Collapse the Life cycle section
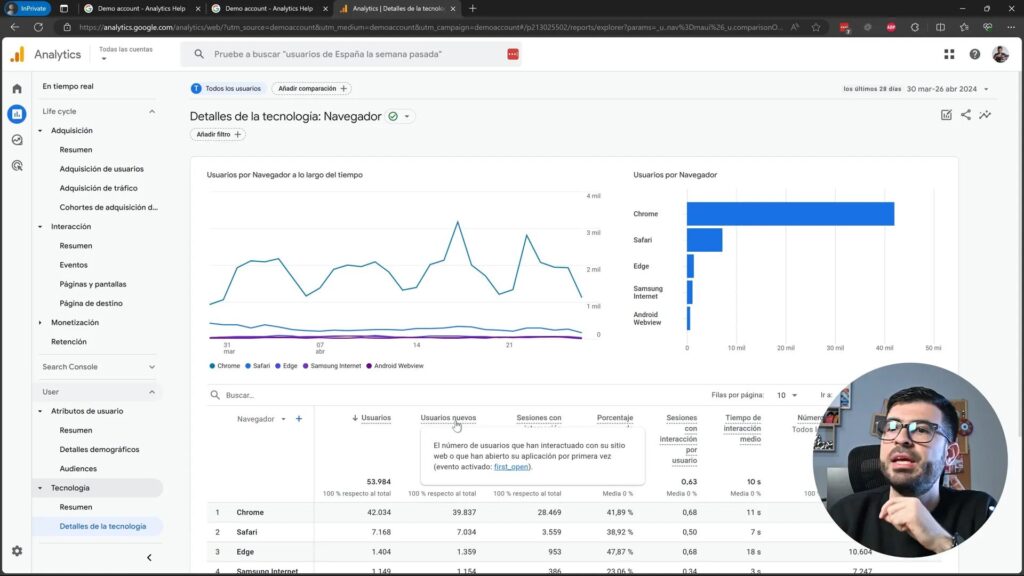 (152, 112)
